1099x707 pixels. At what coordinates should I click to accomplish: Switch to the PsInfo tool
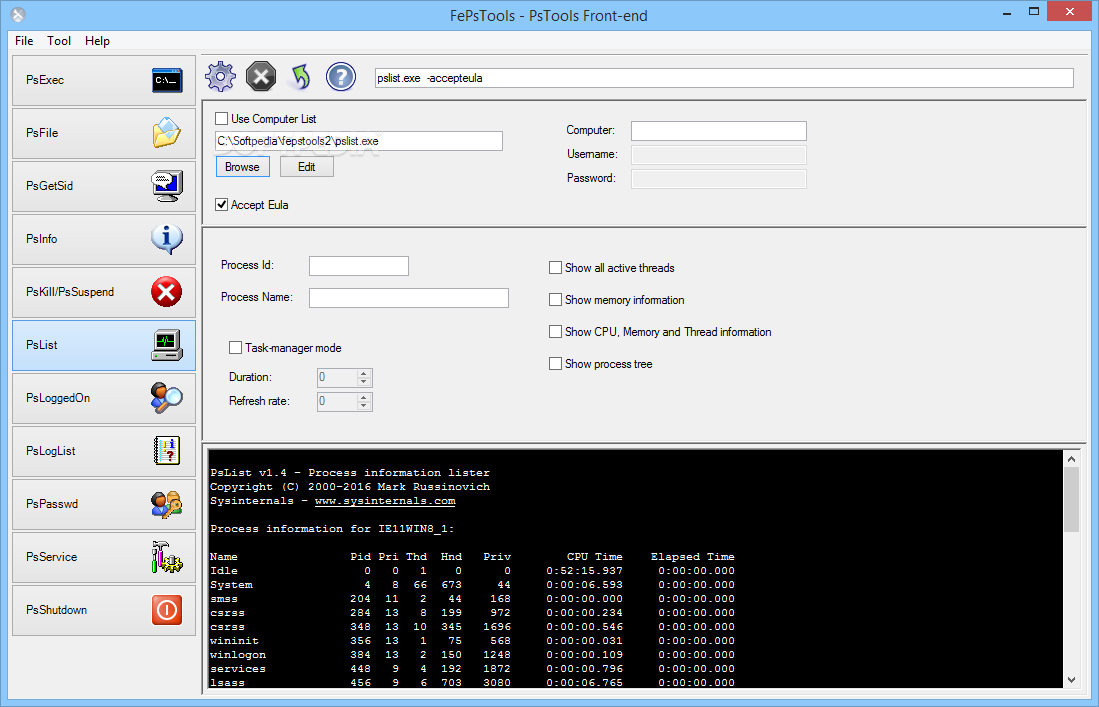(x=104, y=239)
